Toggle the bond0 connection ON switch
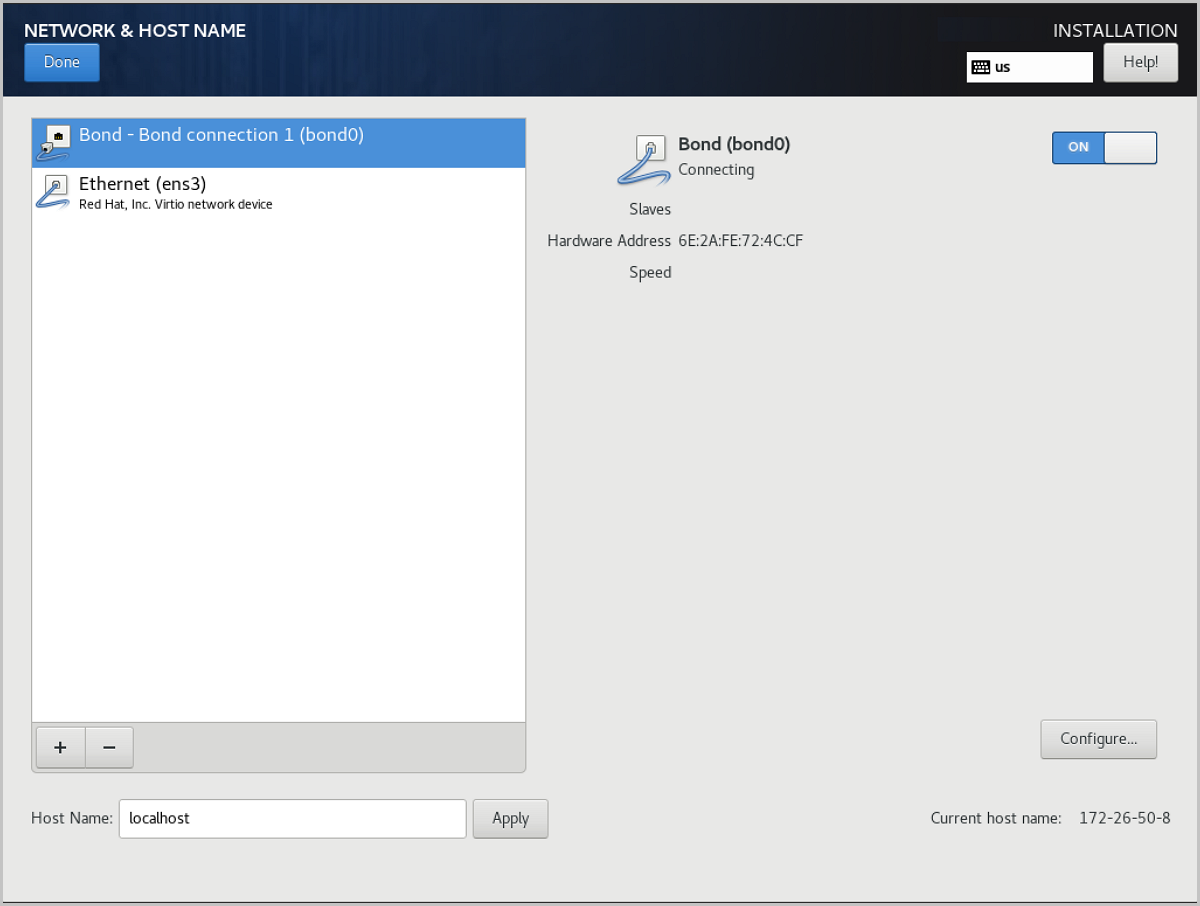 coord(1103,147)
